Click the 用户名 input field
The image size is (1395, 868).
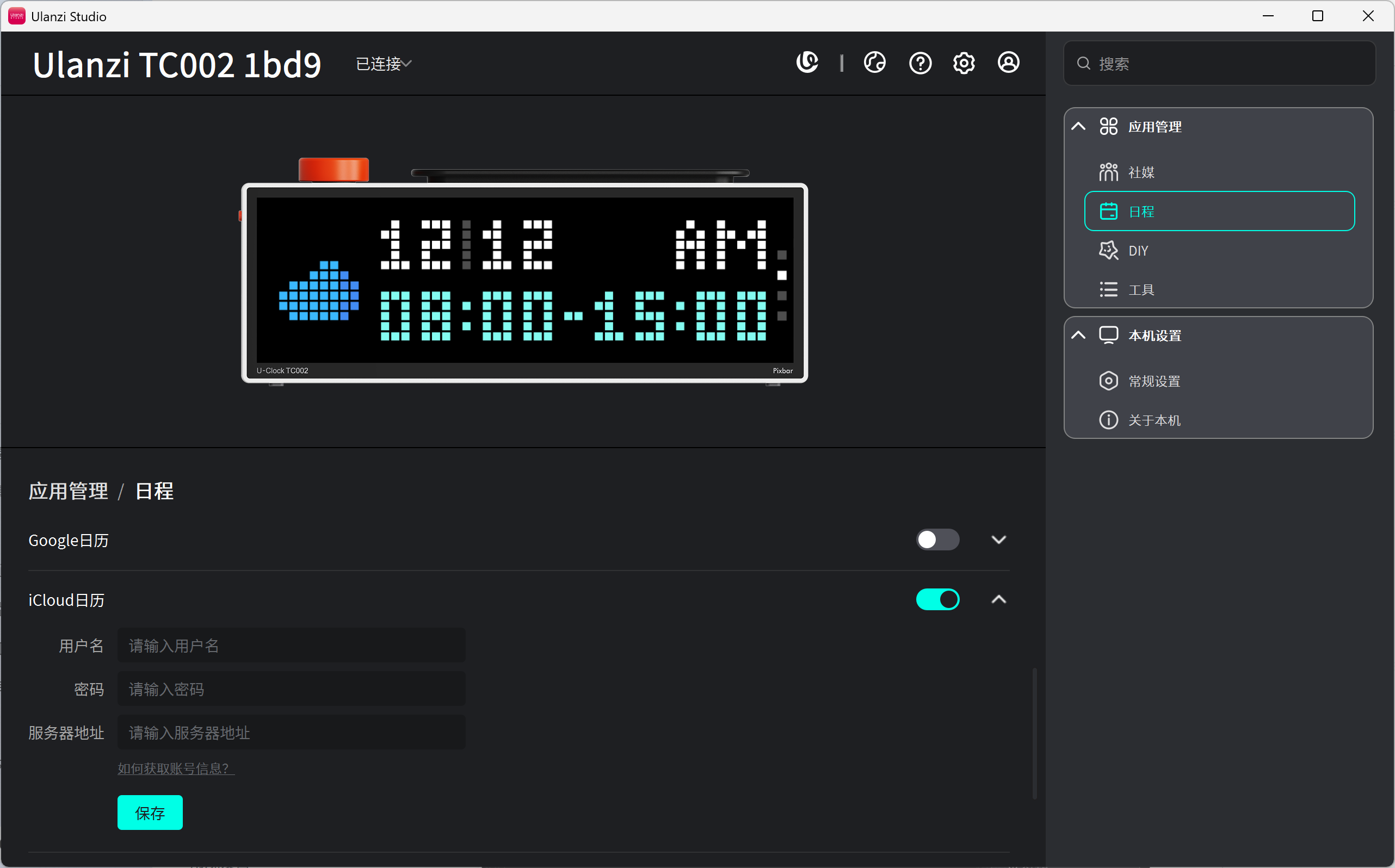click(x=291, y=645)
